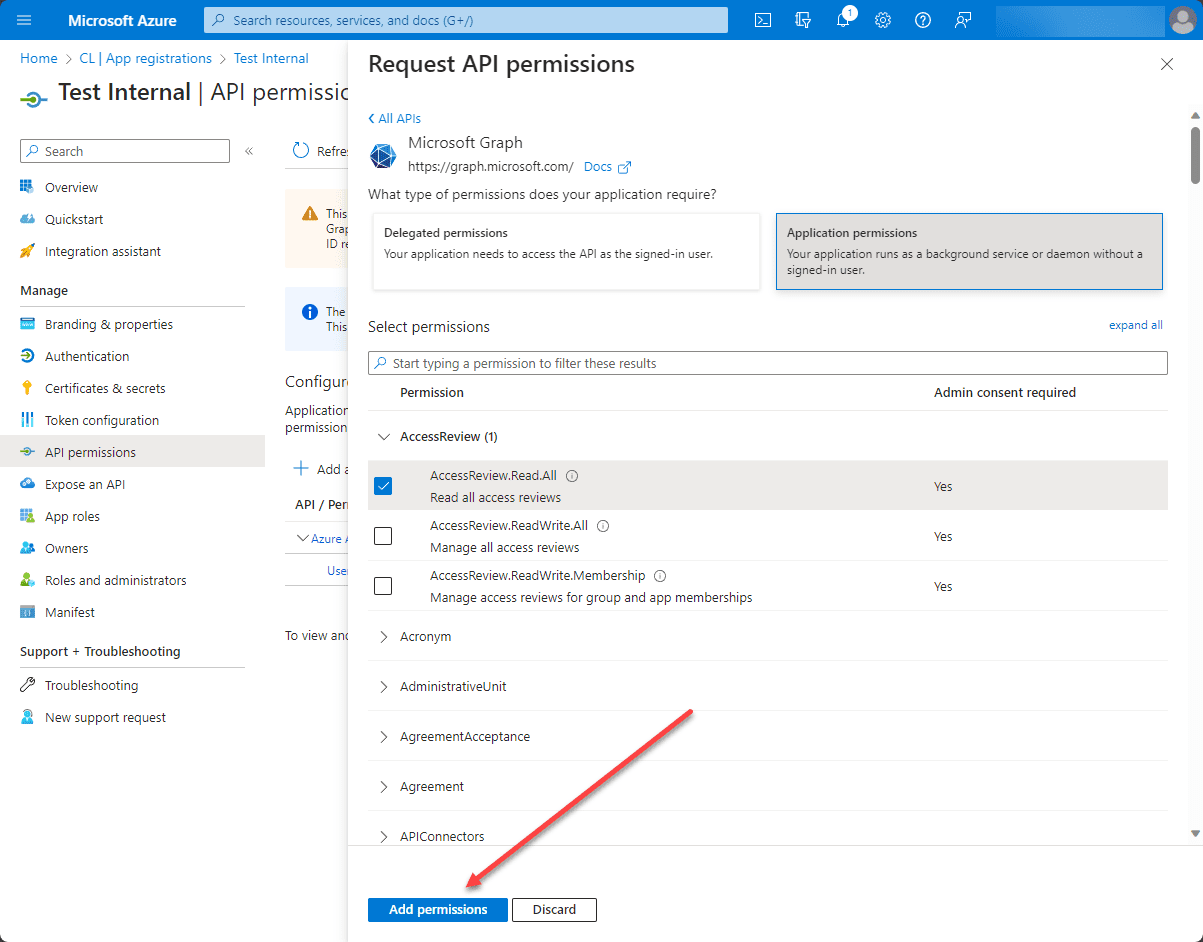
Task: Select Delegated permissions type
Action: (566, 251)
